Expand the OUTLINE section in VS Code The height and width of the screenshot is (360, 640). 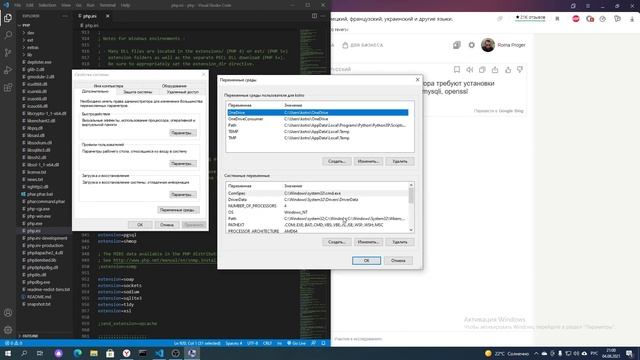[29, 336]
